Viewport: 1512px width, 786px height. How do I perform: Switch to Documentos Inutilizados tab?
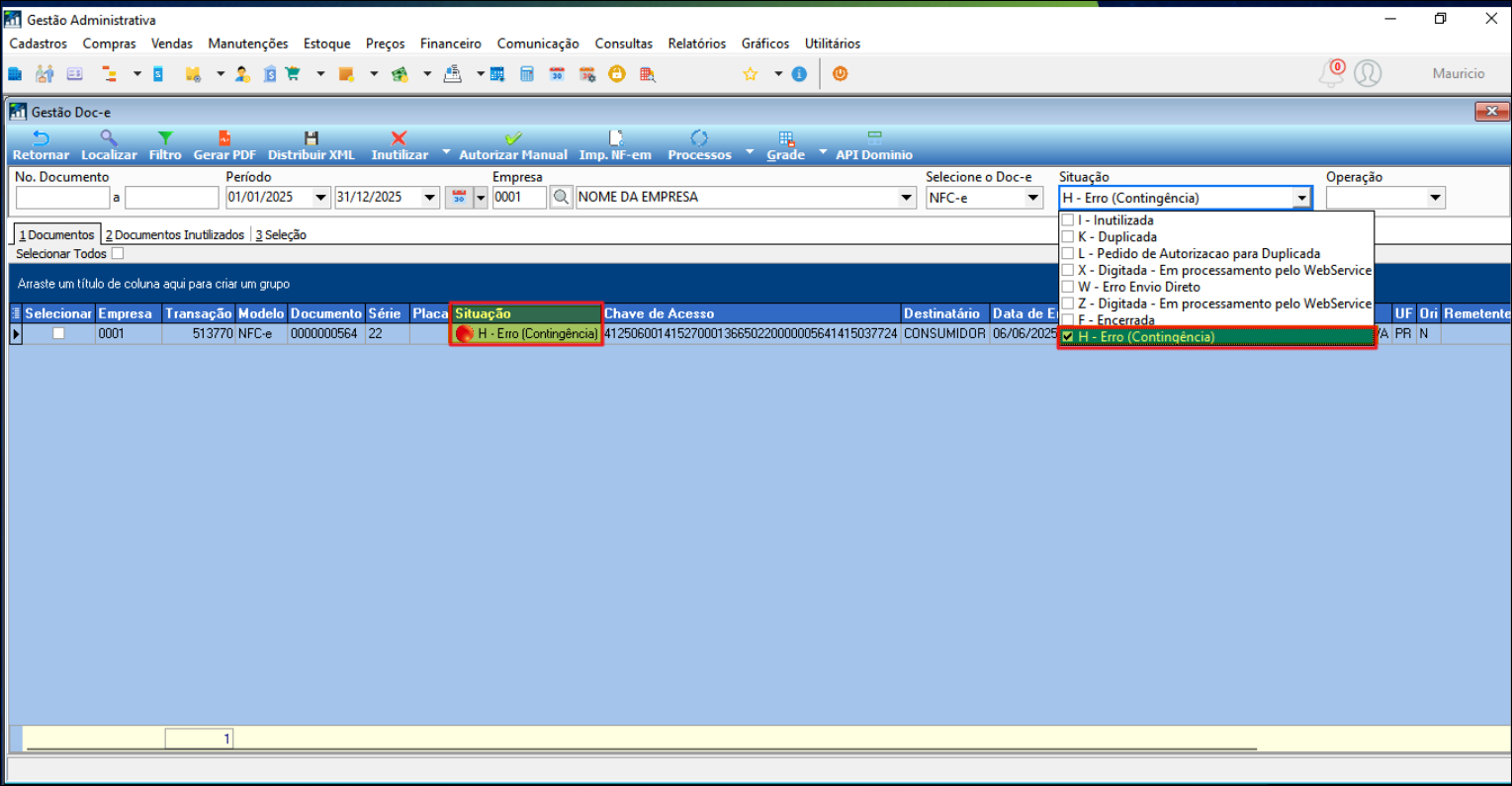coord(175,235)
